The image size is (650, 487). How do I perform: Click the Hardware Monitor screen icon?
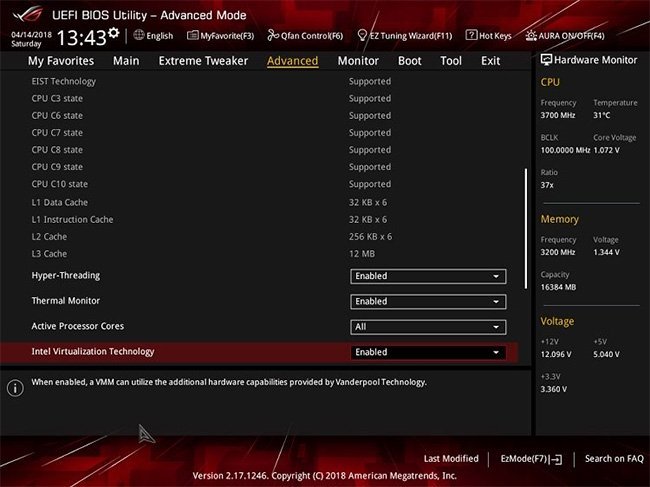546,60
